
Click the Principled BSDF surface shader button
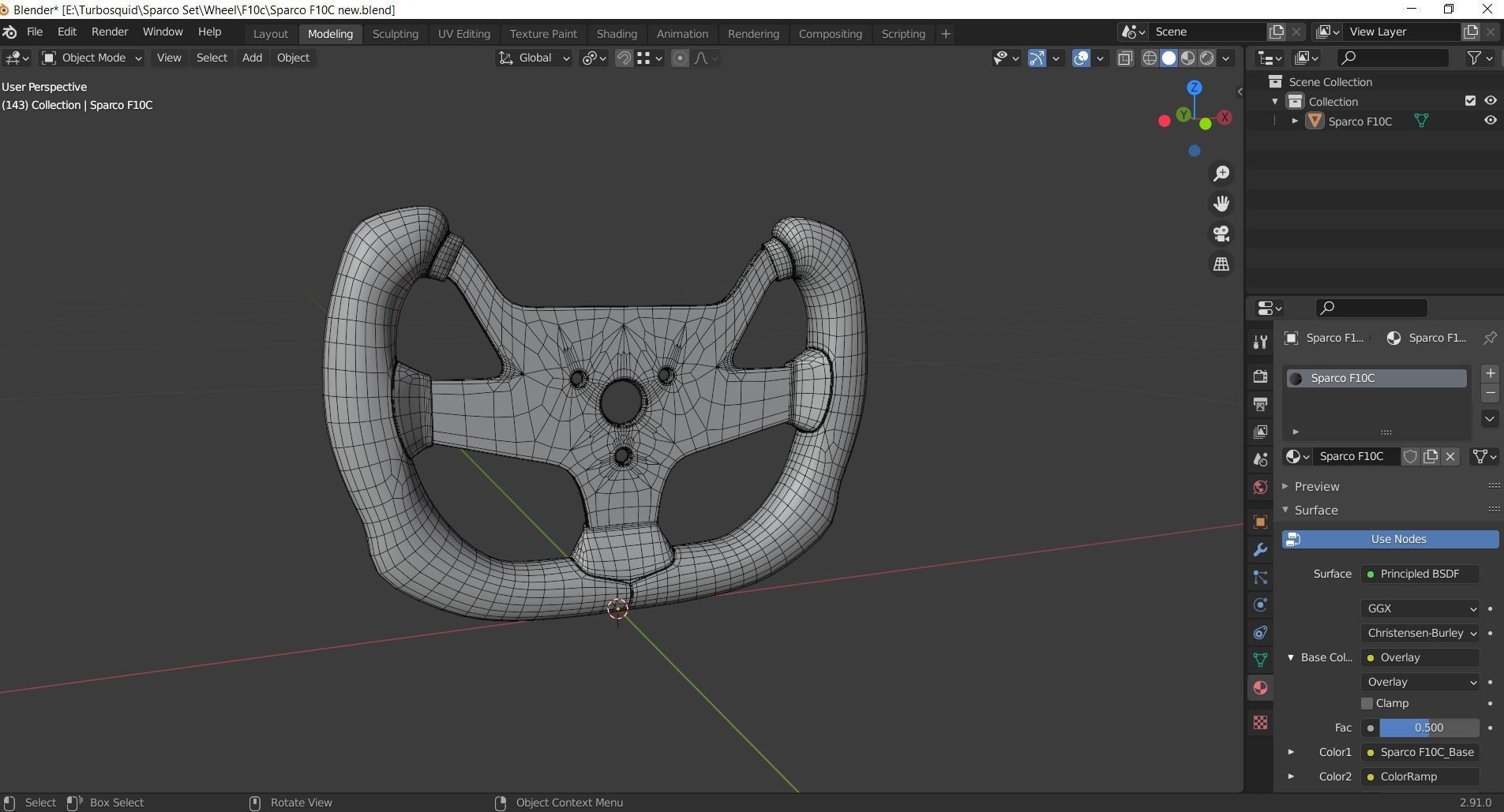(x=1420, y=574)
